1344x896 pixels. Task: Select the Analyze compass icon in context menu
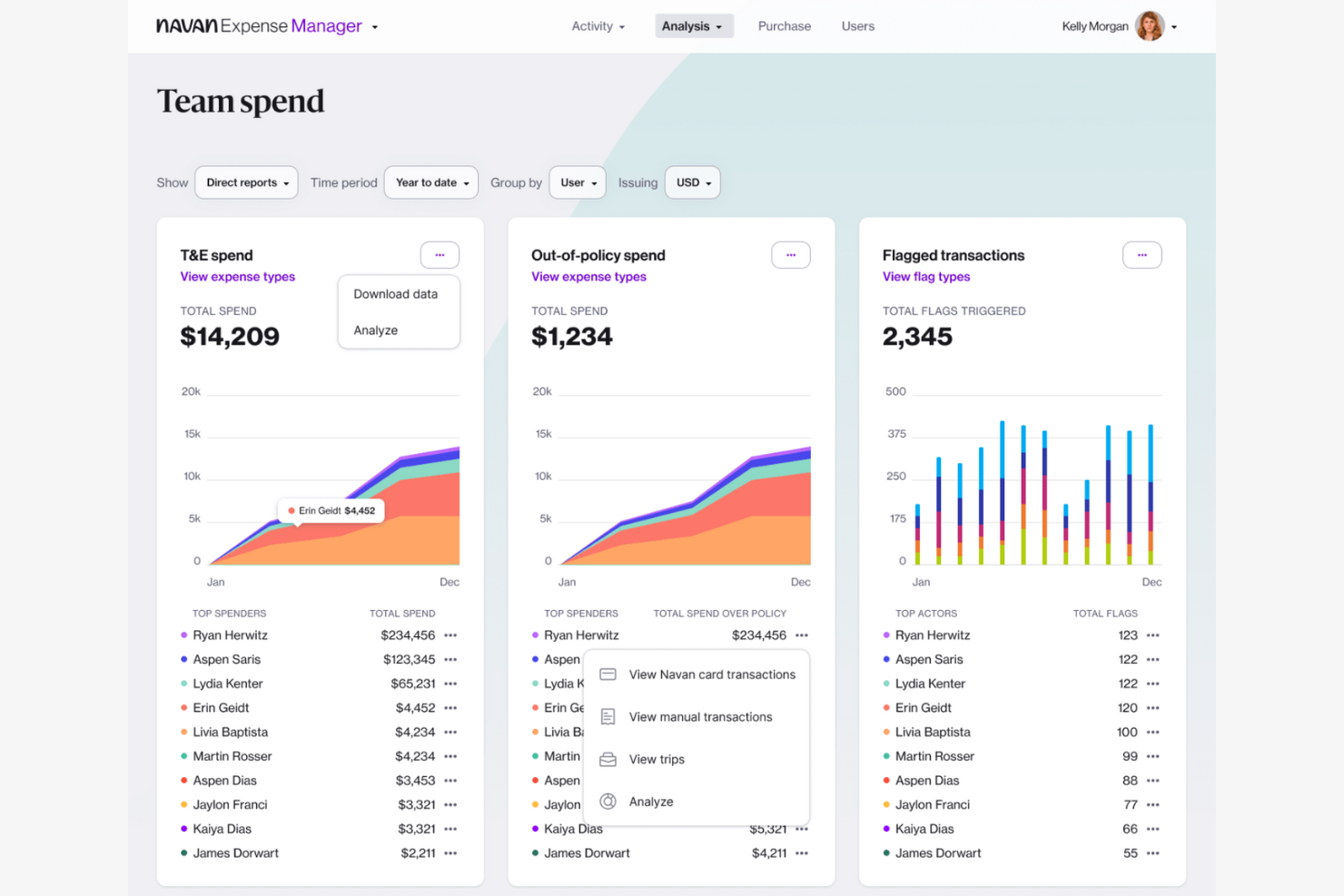coord(608,801)
